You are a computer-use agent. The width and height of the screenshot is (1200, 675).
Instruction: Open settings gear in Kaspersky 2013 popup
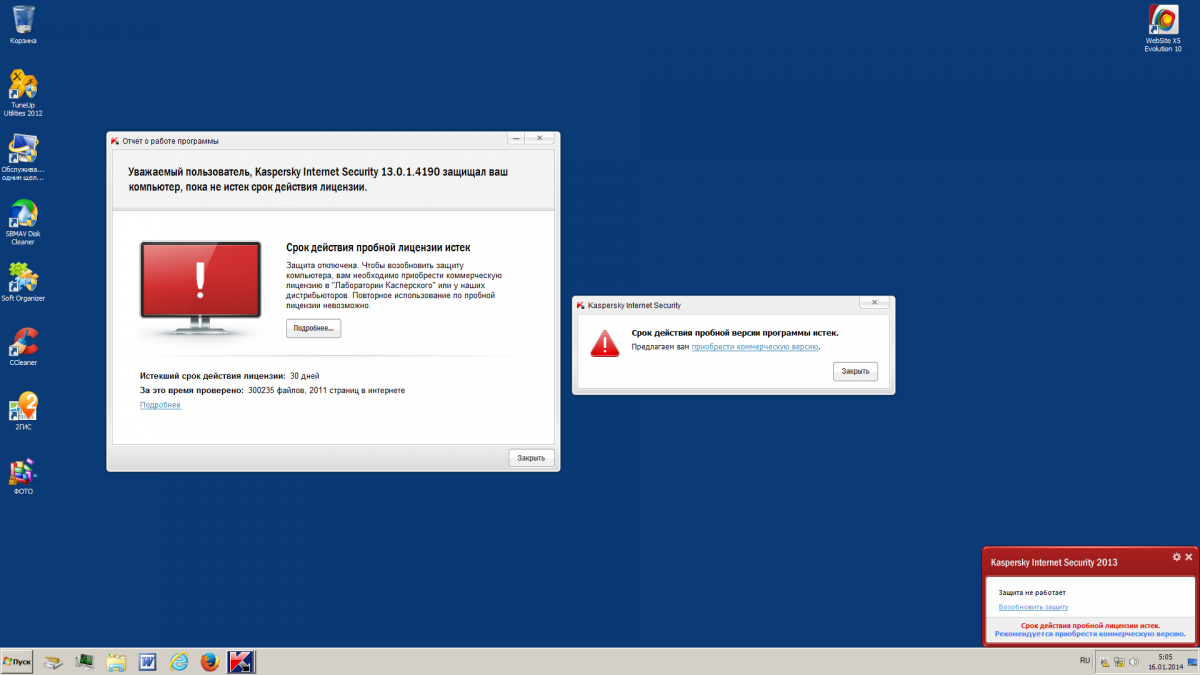pos(1177,556)
